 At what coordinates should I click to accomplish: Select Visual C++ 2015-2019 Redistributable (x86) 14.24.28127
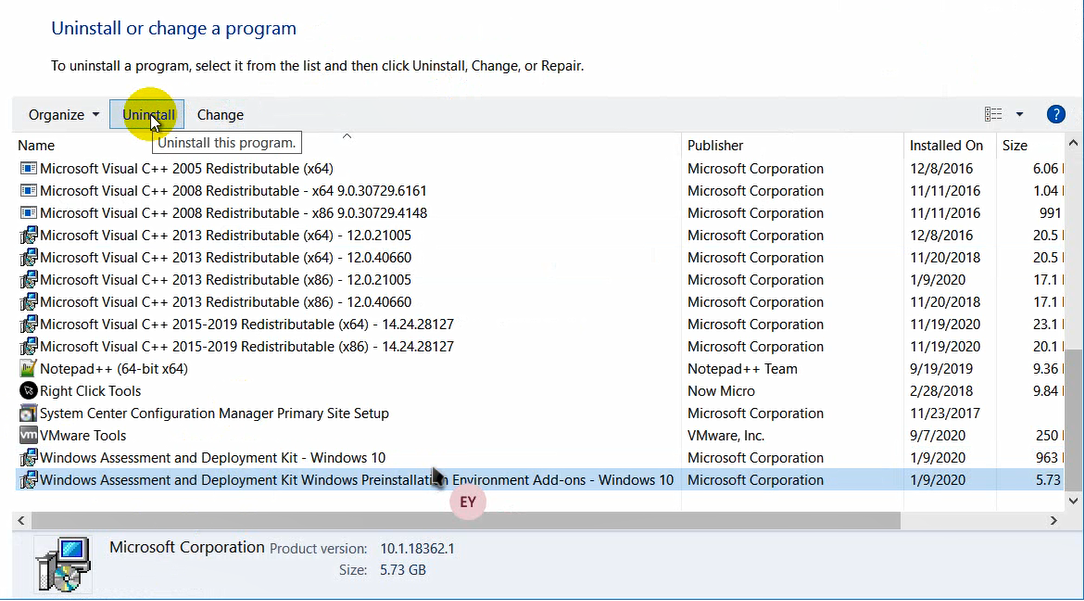click(x=247, y=346)
